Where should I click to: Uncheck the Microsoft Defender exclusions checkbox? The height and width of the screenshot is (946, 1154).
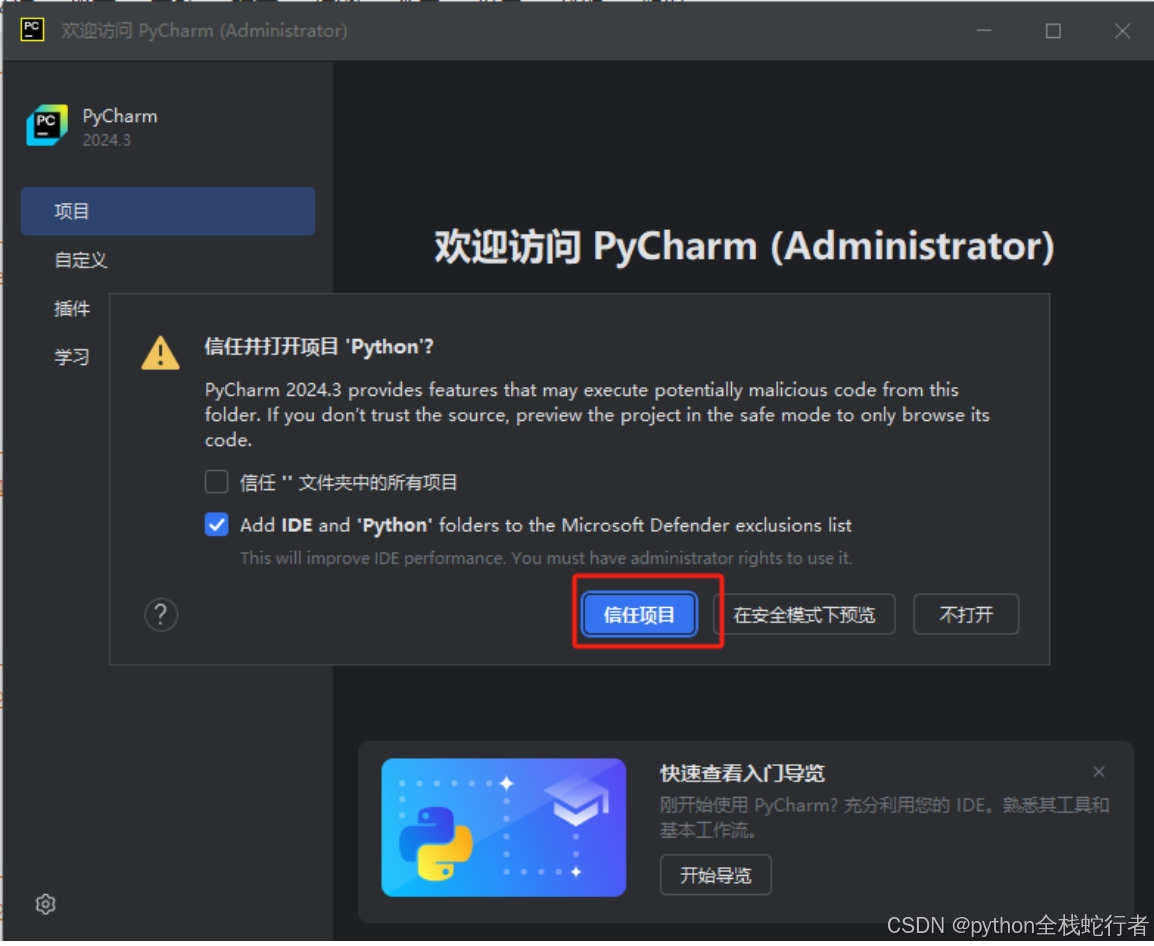(216, 525)
